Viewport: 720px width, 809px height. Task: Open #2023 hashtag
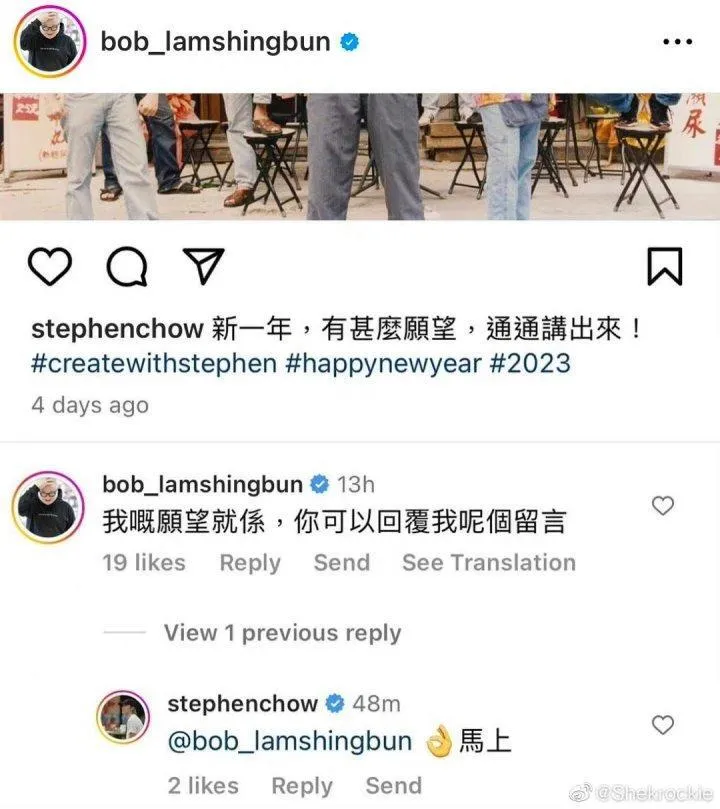coord(530,363)
